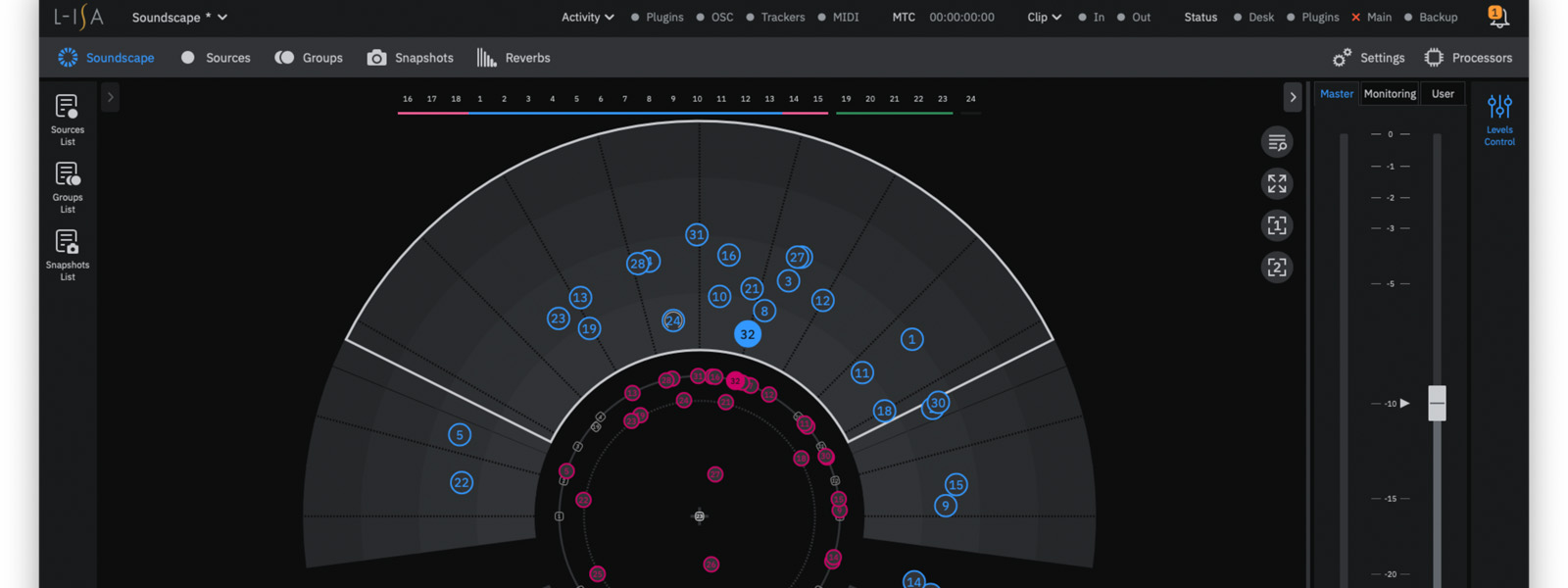Viewport: 1568px width, 588px height.
Task: Collapse the right levels panel chevron
Action: (x=1293, y=97)
